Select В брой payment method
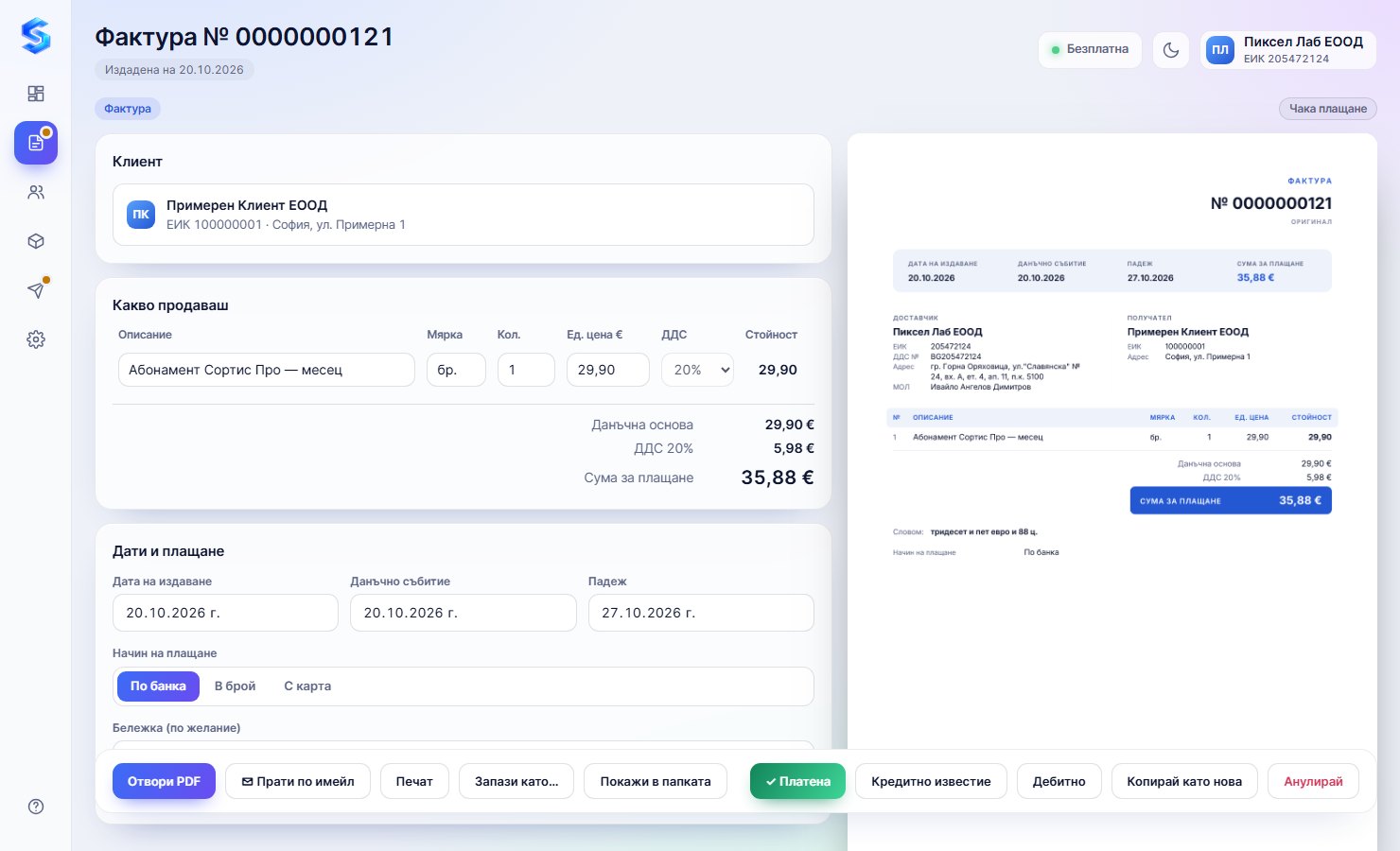The image size is (1400, 851). click(x=236, y=686)
